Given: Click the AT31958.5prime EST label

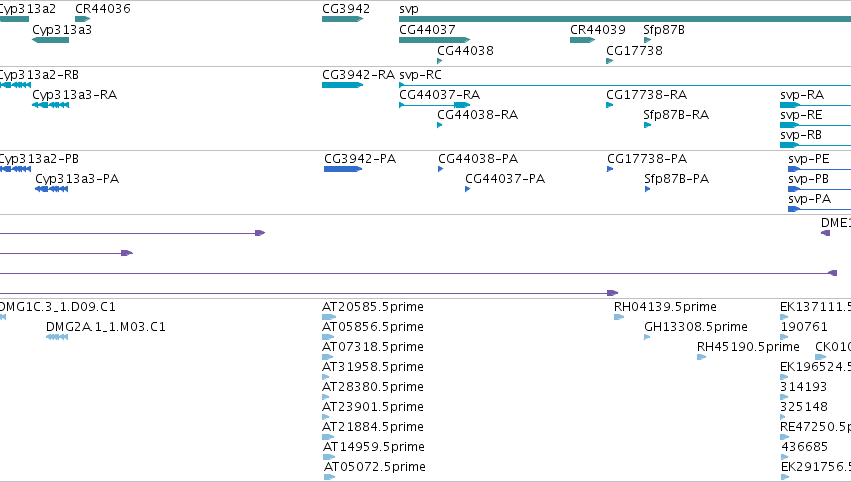Looking at the screenshot, I should click(x=373, y=367).
